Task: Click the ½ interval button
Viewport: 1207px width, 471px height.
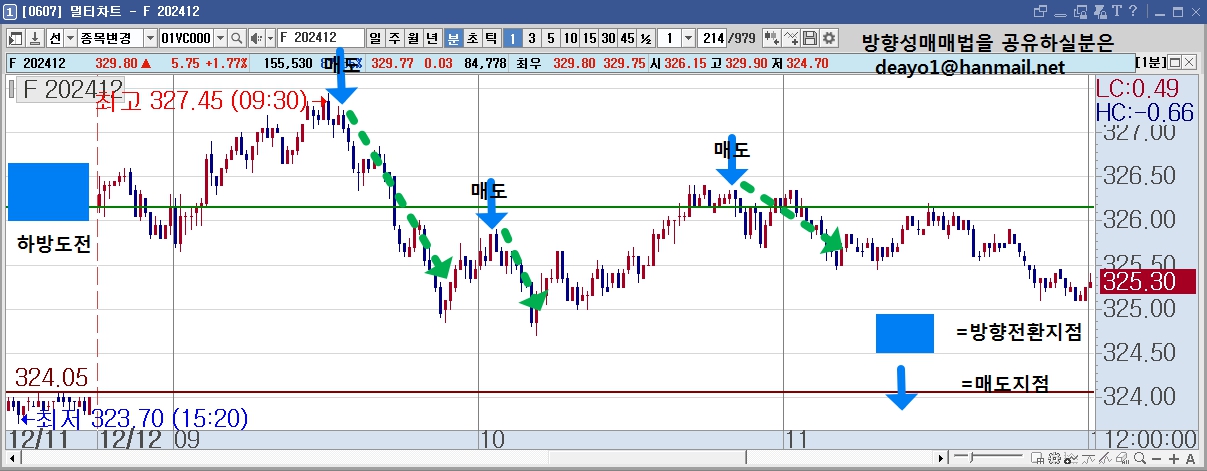Action: (646, 38)
